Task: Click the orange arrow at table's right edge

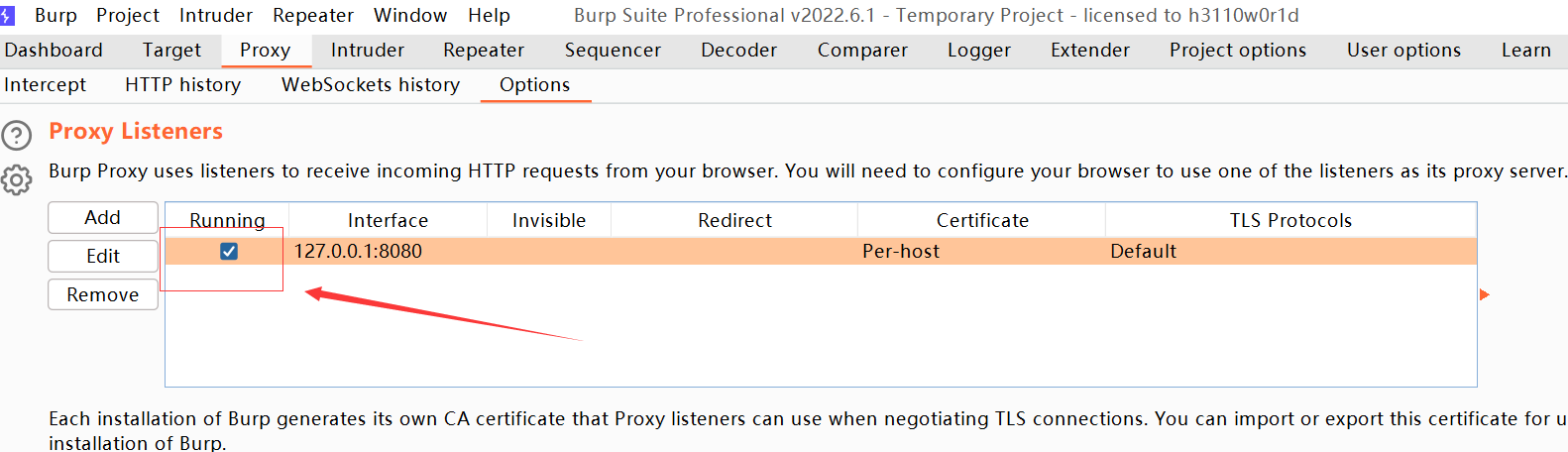Action: 1484,294
